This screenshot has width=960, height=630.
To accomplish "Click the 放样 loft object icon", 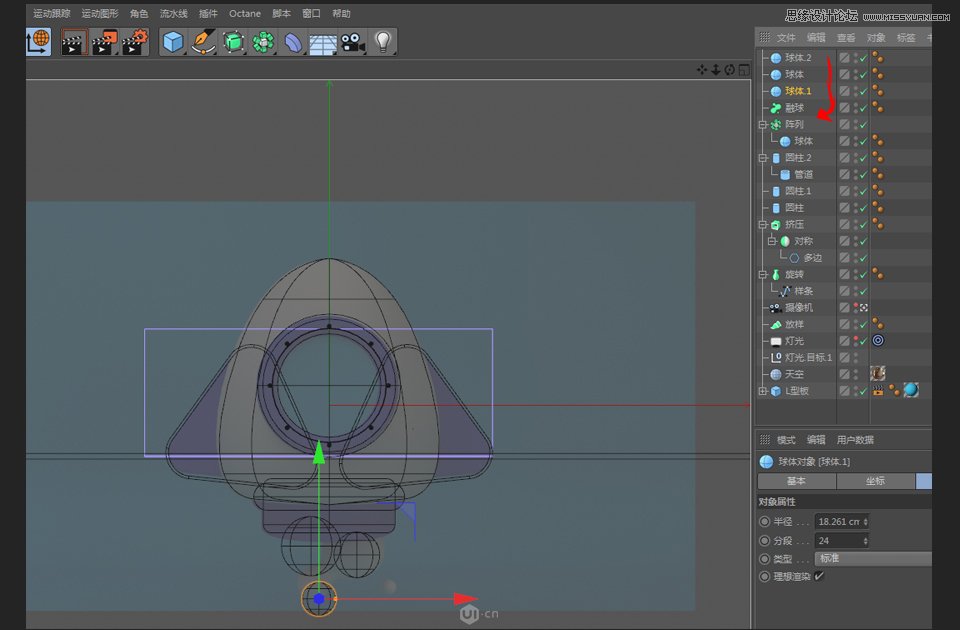I will click(775, 324).
